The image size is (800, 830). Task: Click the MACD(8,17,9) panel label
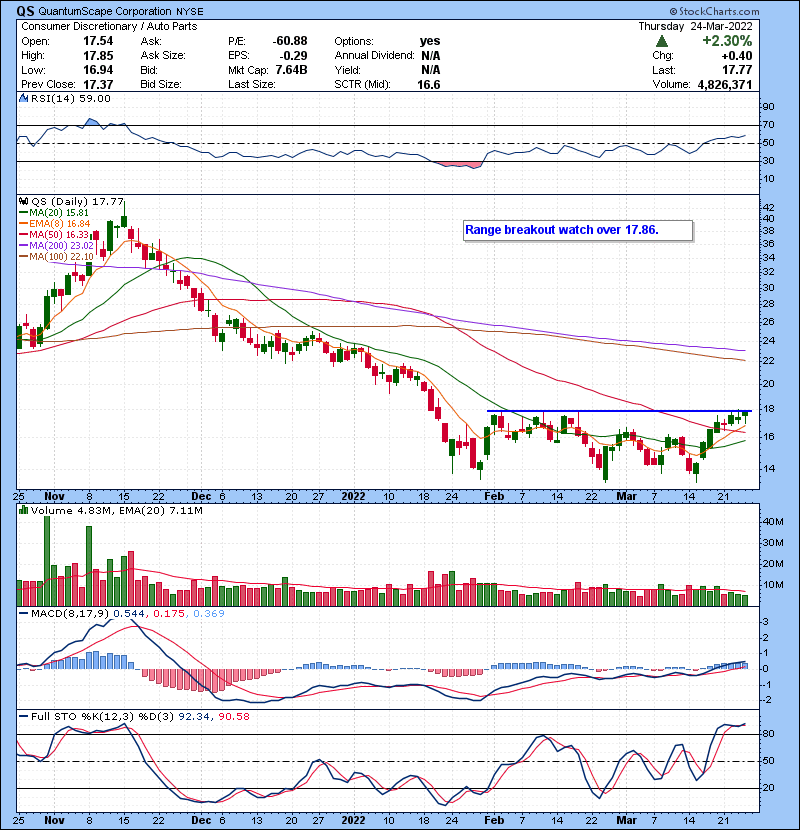pyautogui.click(x=70, y=614)
